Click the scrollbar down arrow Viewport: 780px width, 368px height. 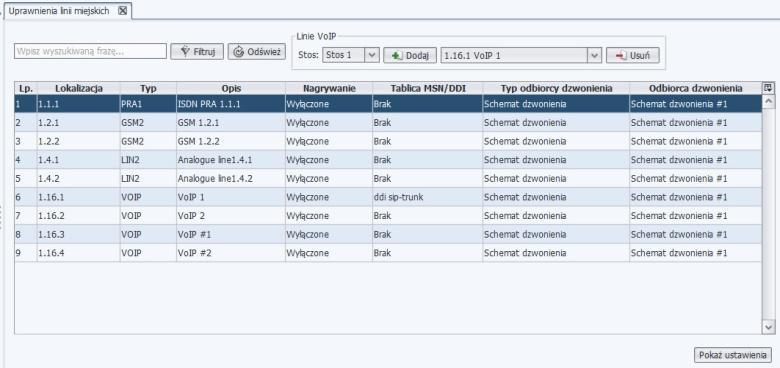768,327
